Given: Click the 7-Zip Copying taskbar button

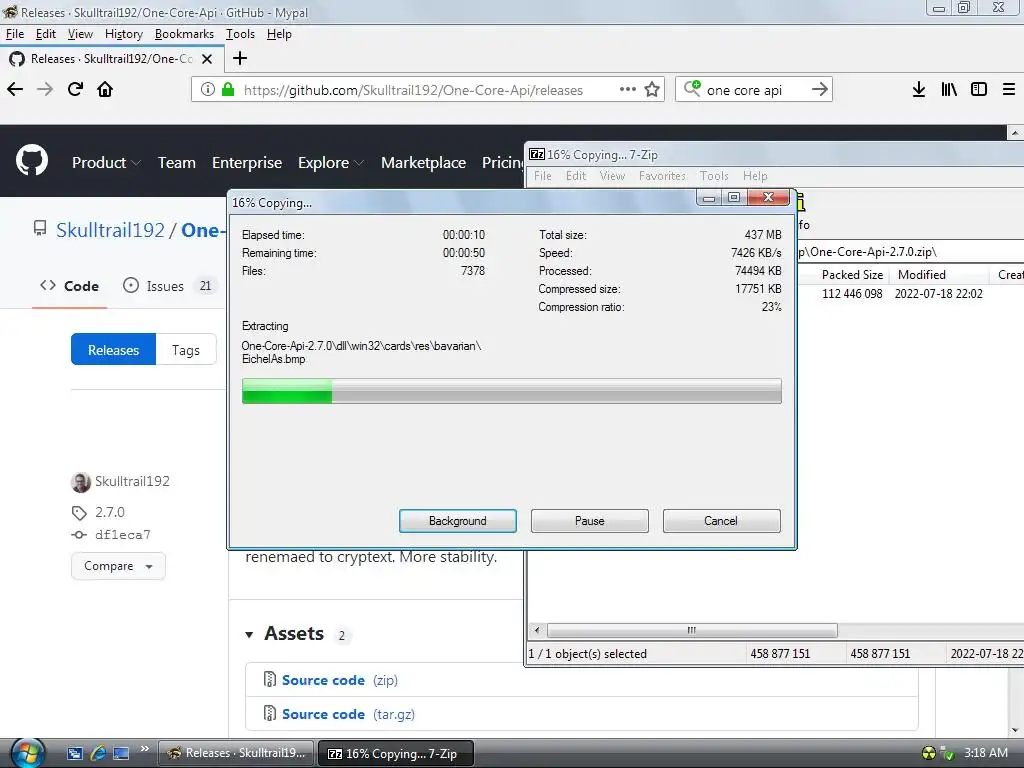Looking at the screenshot, I should click(395, 753).
